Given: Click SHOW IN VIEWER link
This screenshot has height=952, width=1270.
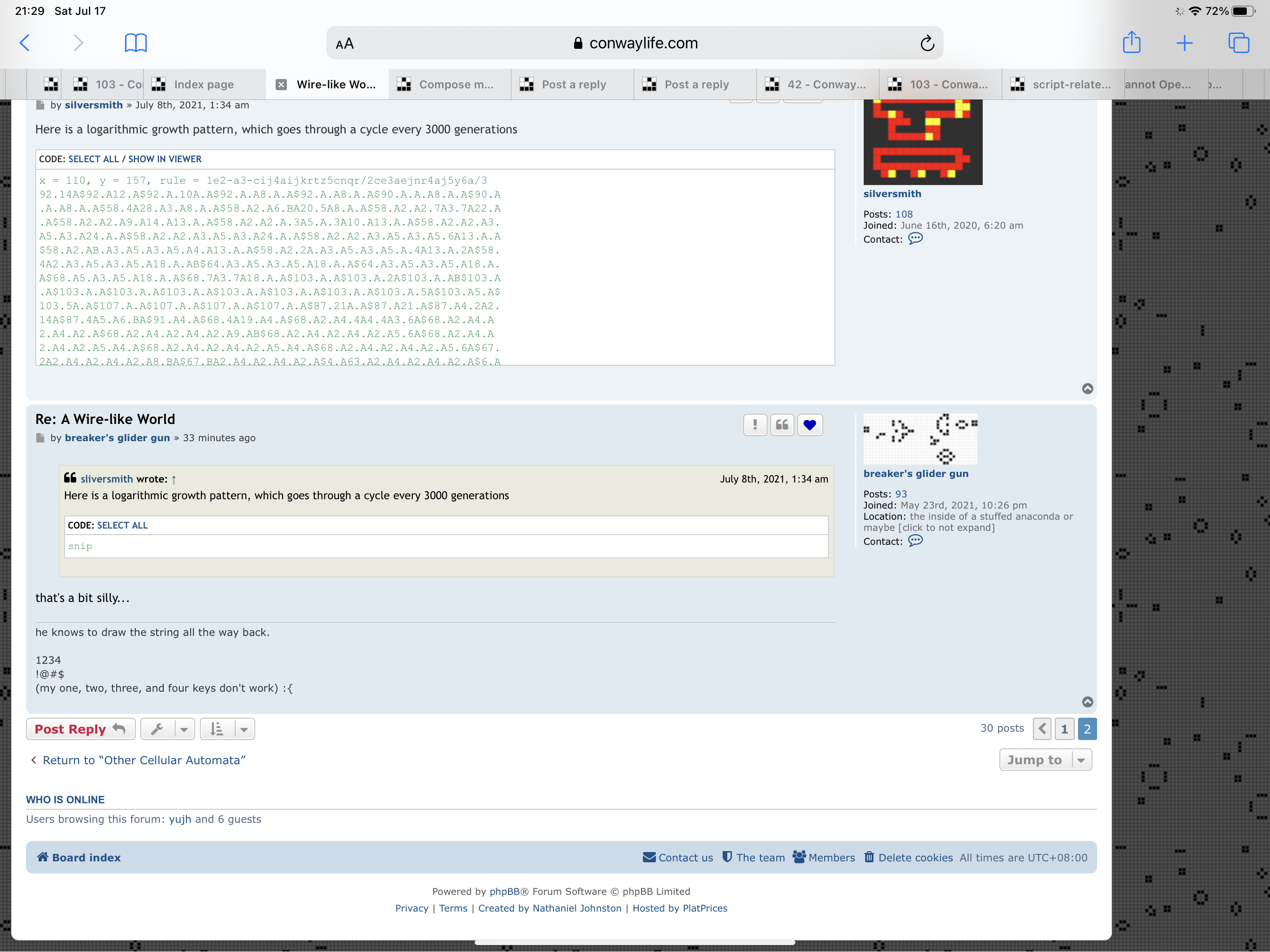Looking at the screenshot, I should (165, 159).
